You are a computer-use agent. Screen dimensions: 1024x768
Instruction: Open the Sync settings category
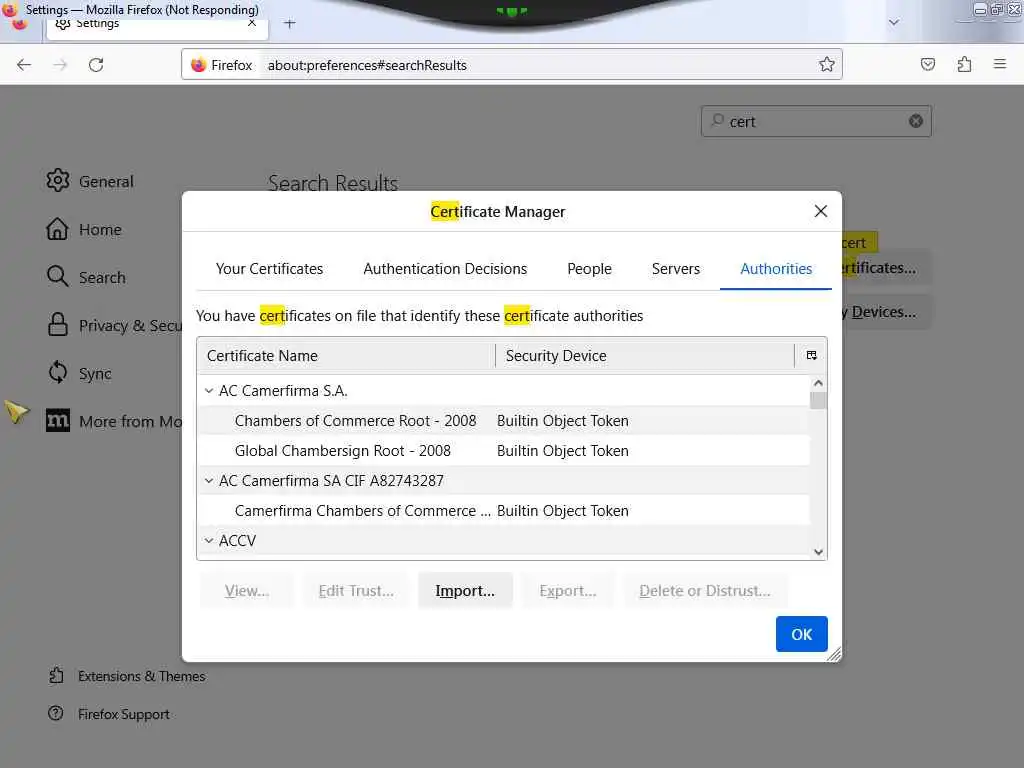(x=79, y=373)
